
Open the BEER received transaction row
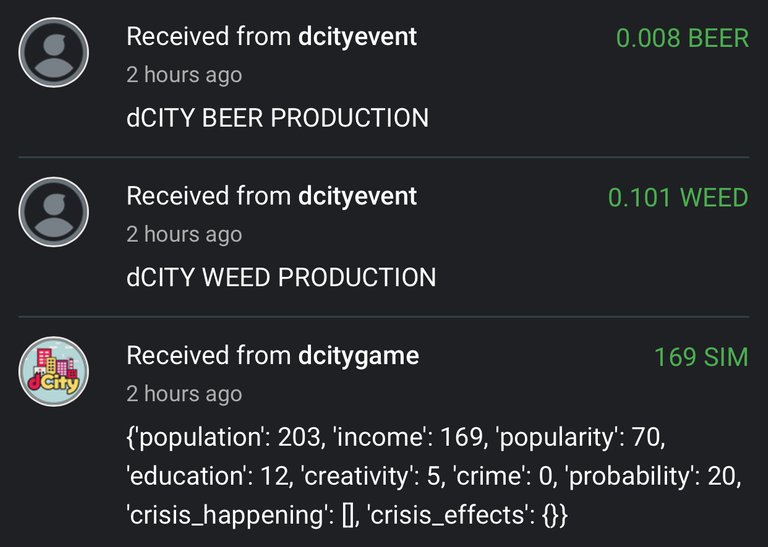(384, 78)
